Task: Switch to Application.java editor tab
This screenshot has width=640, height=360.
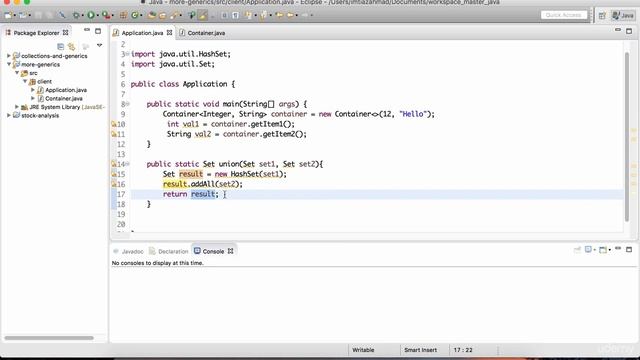Action: [142, 33]
